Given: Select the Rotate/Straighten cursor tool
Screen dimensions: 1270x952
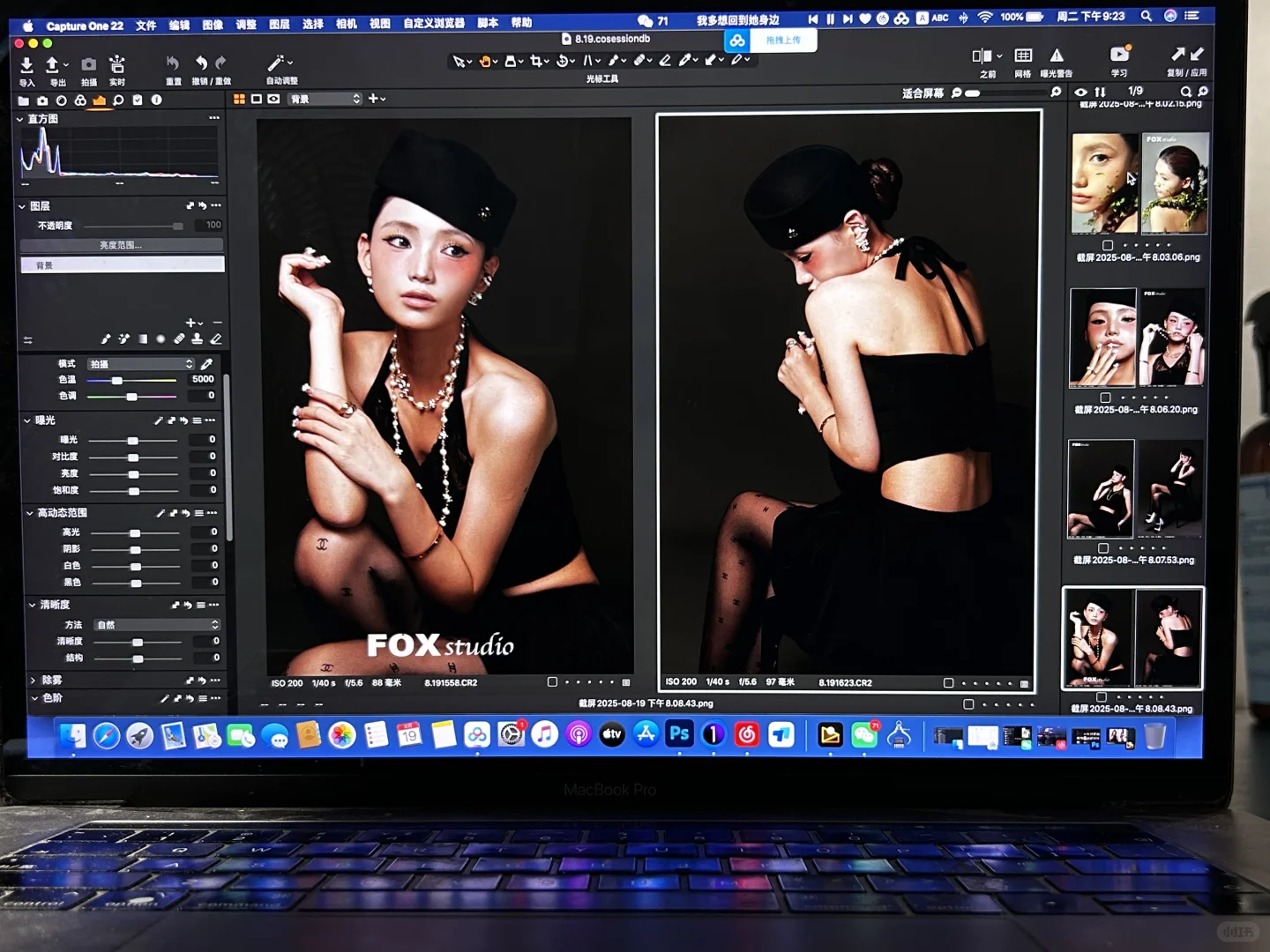Looking at the screenshot, I should tap(562, 61).
